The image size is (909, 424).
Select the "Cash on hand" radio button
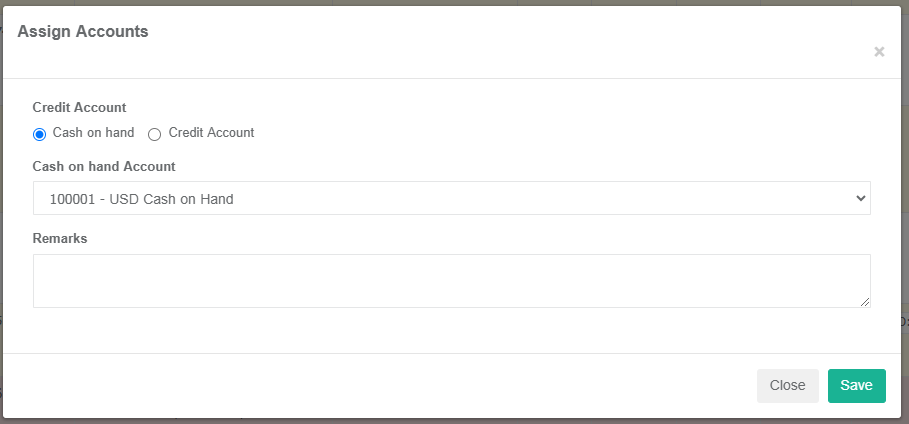pos(40,134)
